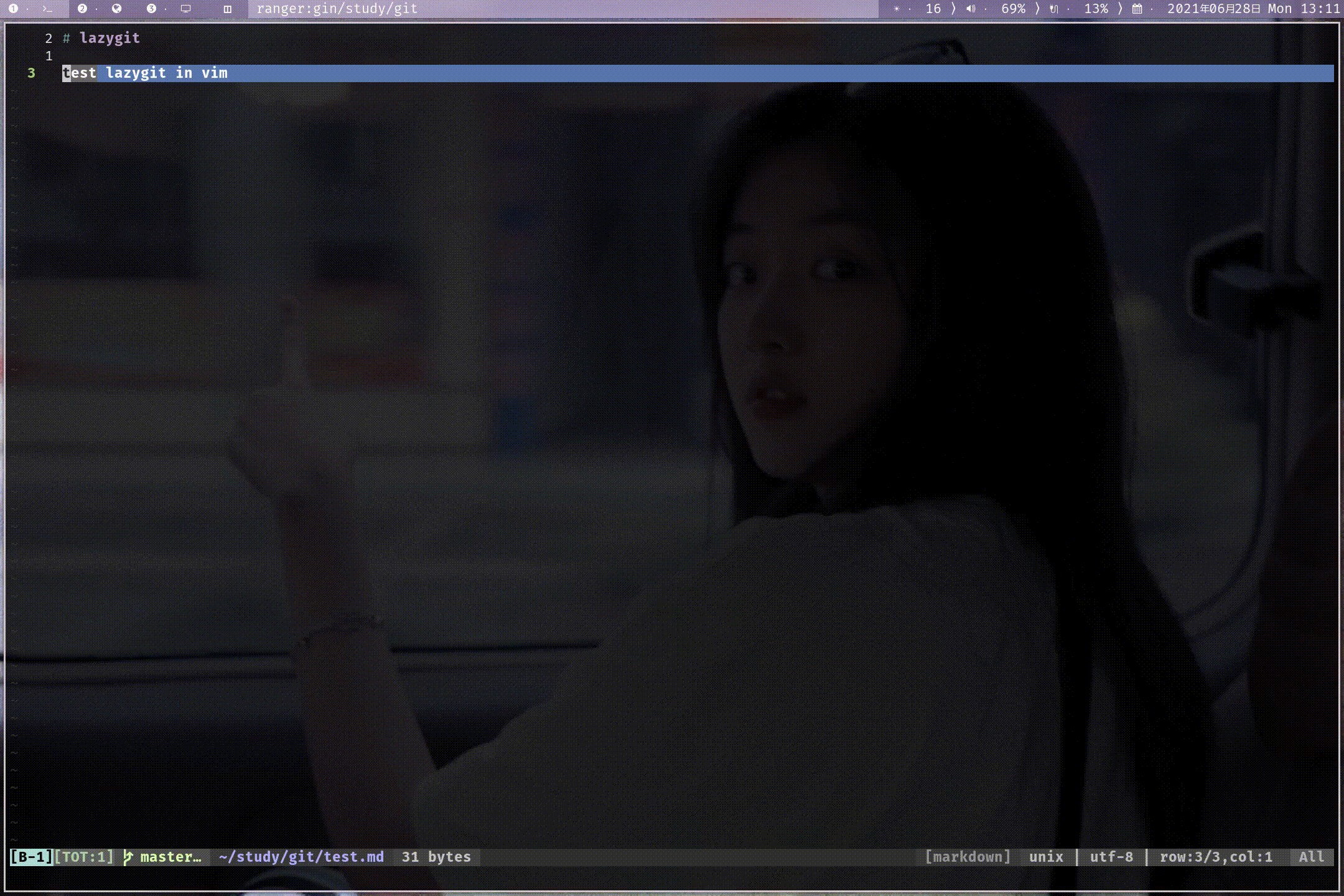The height and width of the screenshot is (896, 1344).
Task: Click the brightness sun icon
Action: click(x=897, y=9)
